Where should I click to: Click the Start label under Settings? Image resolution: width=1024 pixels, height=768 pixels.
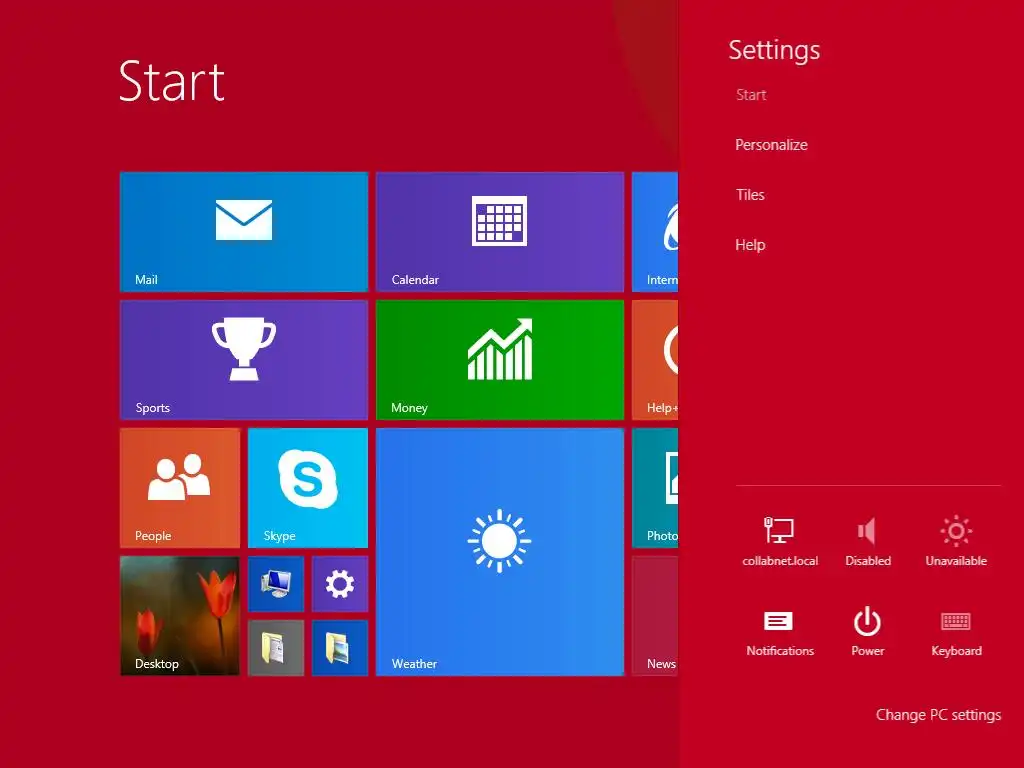(x=751, y=95)
